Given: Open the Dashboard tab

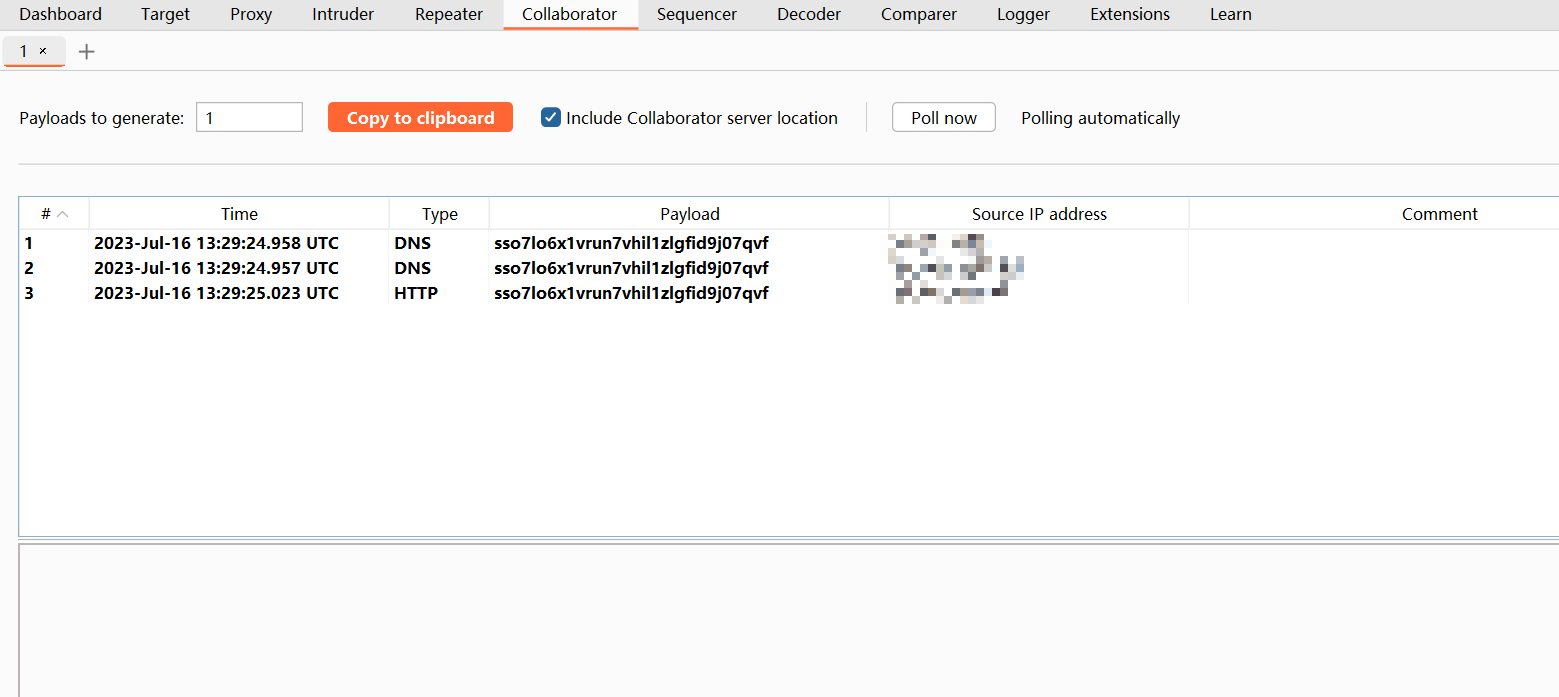Looking at the screenshot, I should pyautogui.click(x=60, y=14).
